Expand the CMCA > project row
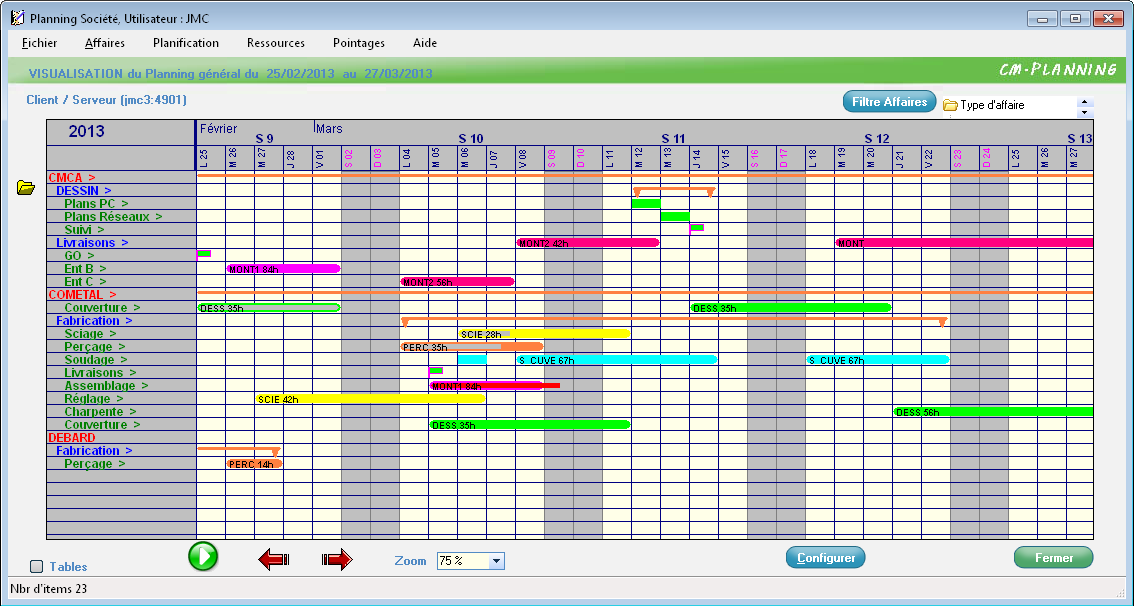 72,177
